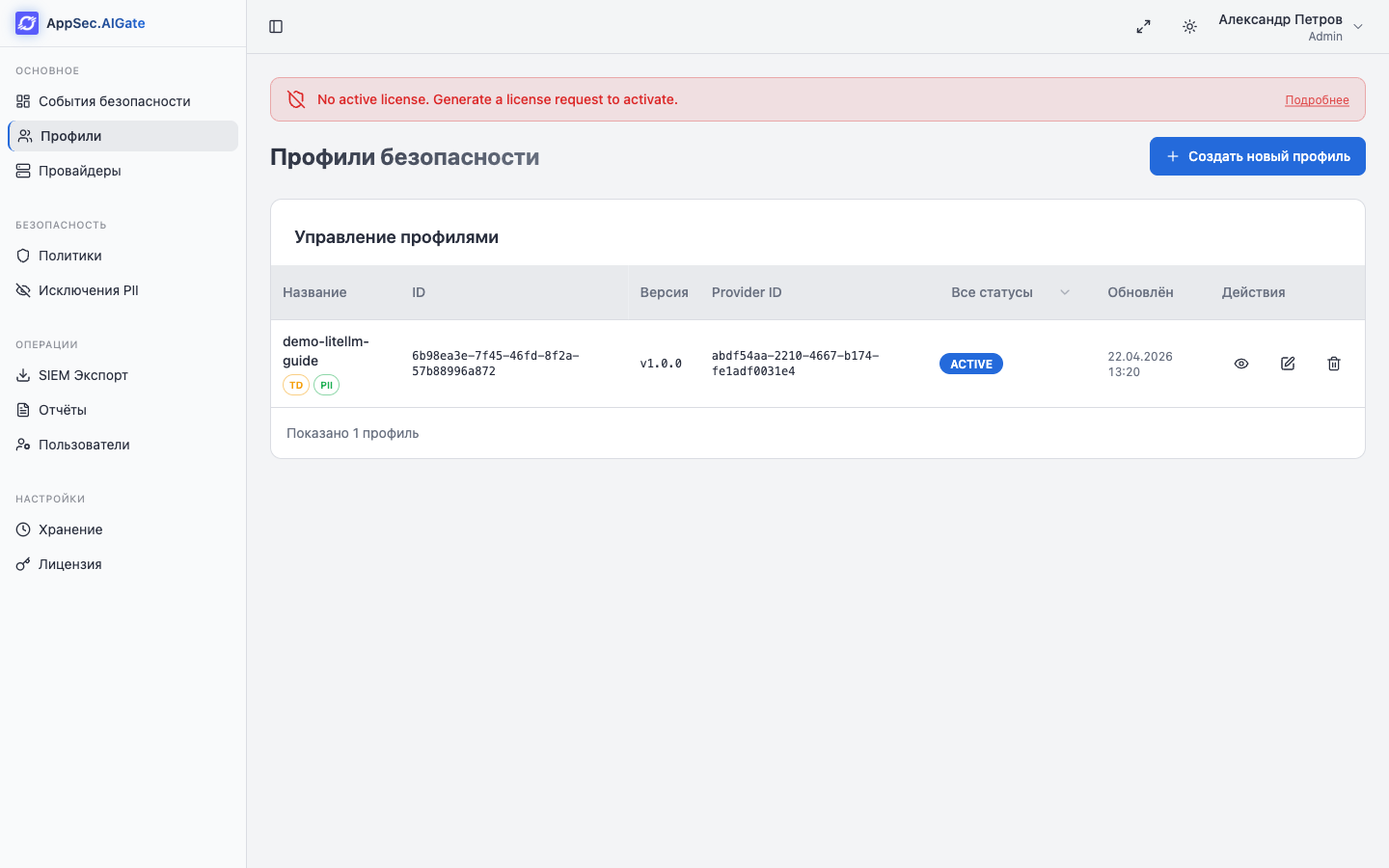This screenshot has height=868, width=1389.
Task: Select the profile ID 6b98ea3e text
Action: coord(496,364)
